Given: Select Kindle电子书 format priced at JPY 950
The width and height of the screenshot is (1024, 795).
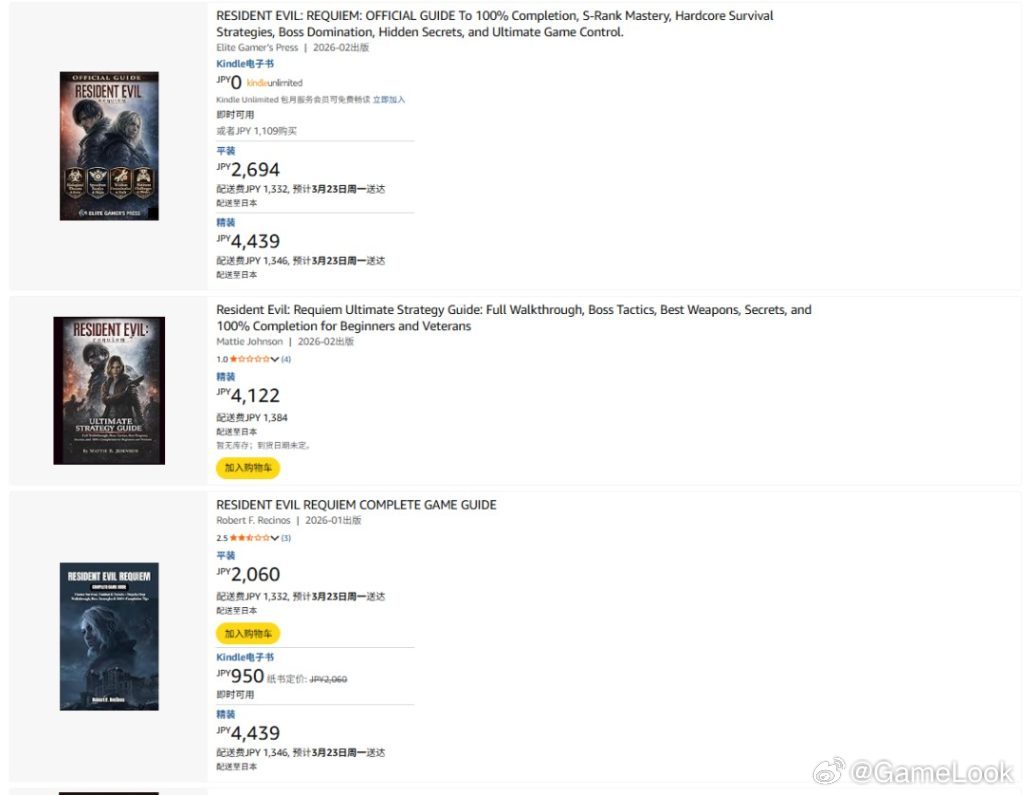Looking at the screenshot, I should (245, 657).
